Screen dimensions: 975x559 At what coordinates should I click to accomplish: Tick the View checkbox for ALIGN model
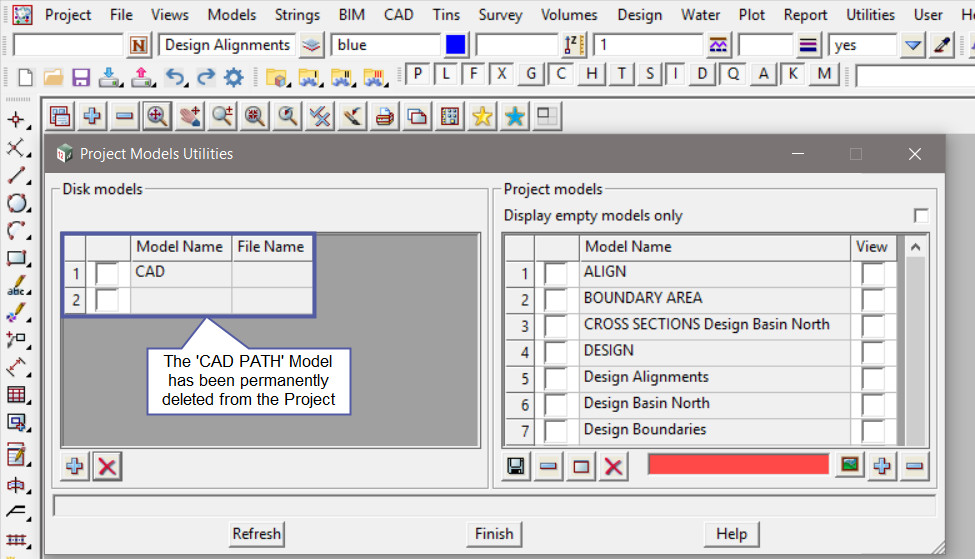point(872,272)
